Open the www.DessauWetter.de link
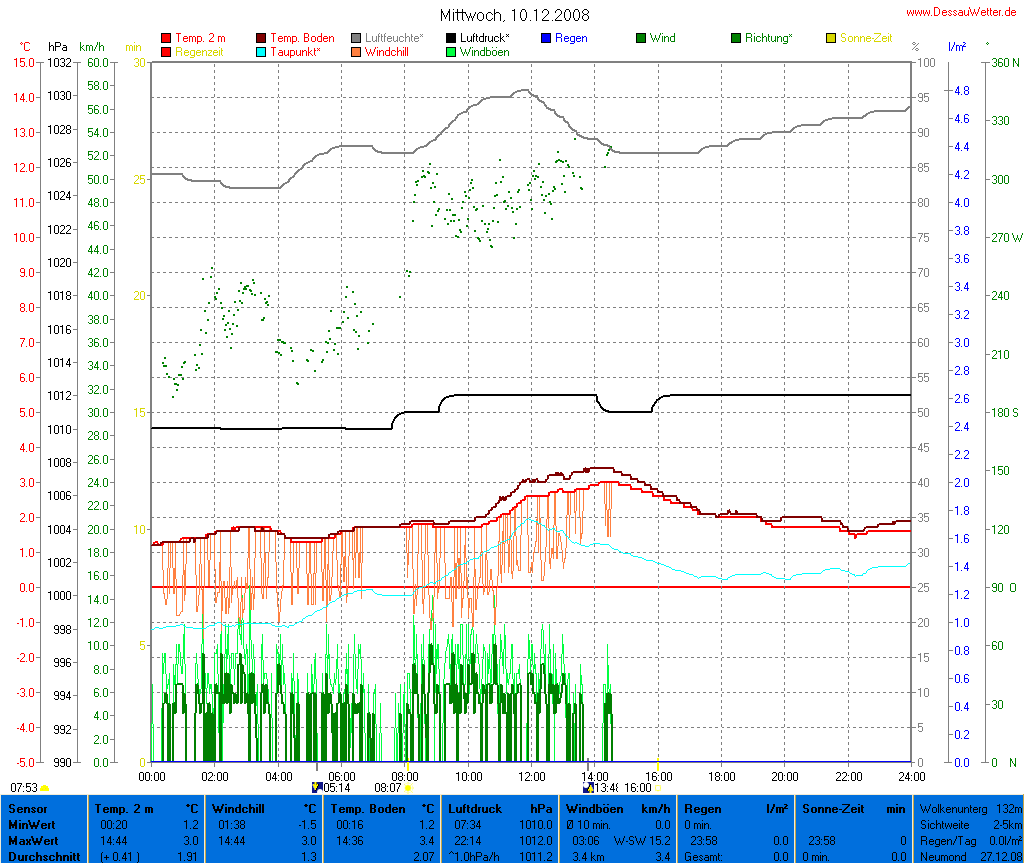 961,11
